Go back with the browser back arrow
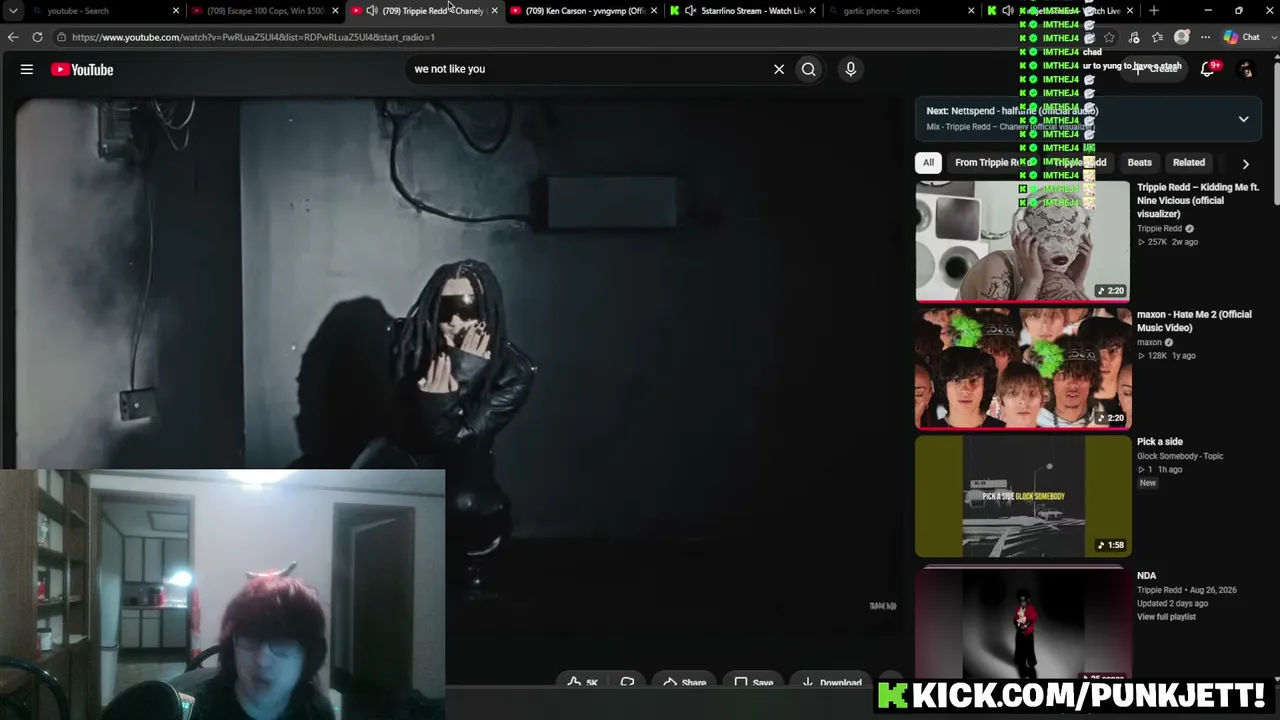This screenshot has height=720, width=1280. (13, 37)
